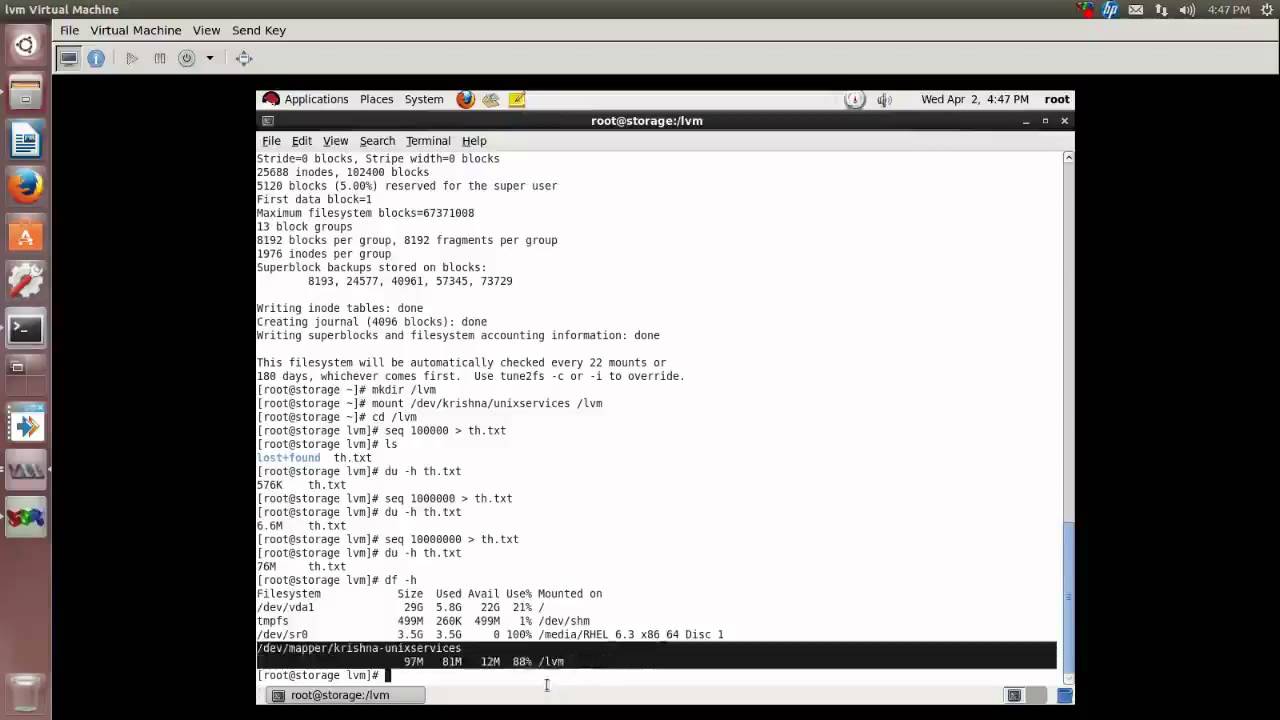Open the Send Key menu

[259, 30]
